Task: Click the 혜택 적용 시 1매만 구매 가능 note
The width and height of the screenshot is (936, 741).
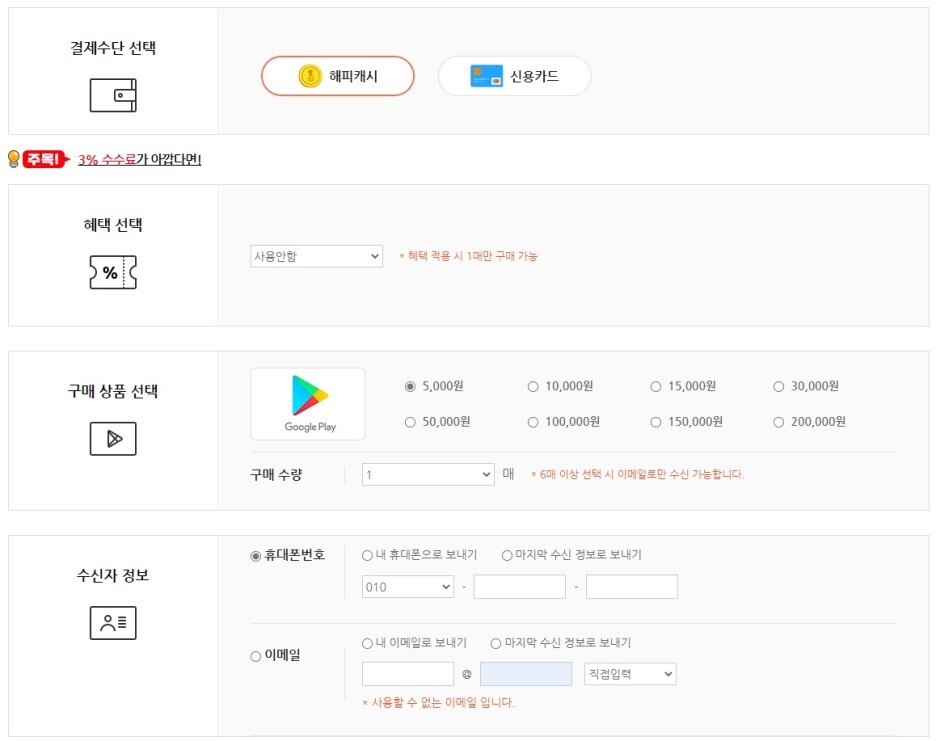Action: 469,256
